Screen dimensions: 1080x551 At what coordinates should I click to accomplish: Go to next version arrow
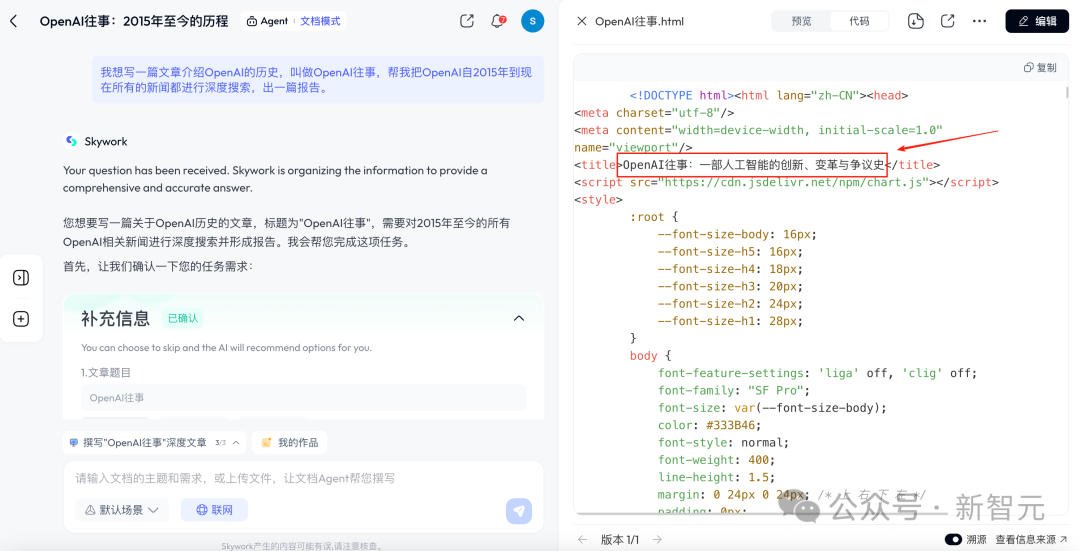pyautogui.click(x=657, y=539)
